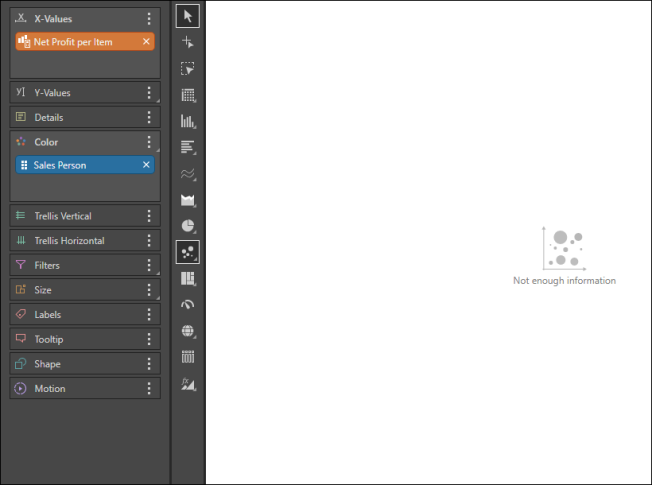Screen dimensions: 652x485
Task: Open the Filters zone options menu
Action: coord(149,265)
